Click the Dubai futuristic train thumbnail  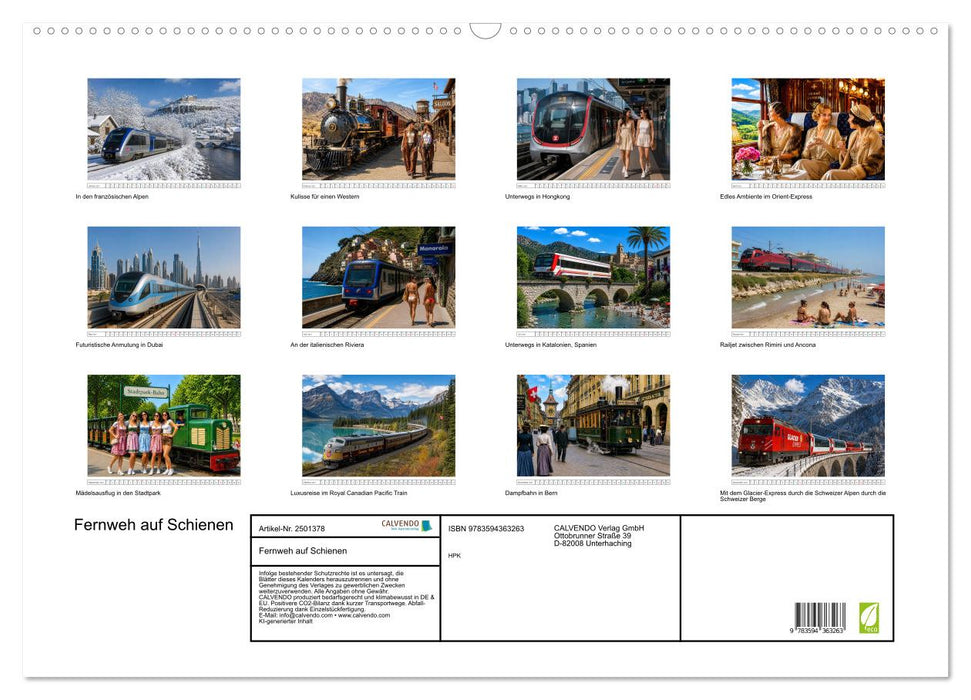pos(163,277)
